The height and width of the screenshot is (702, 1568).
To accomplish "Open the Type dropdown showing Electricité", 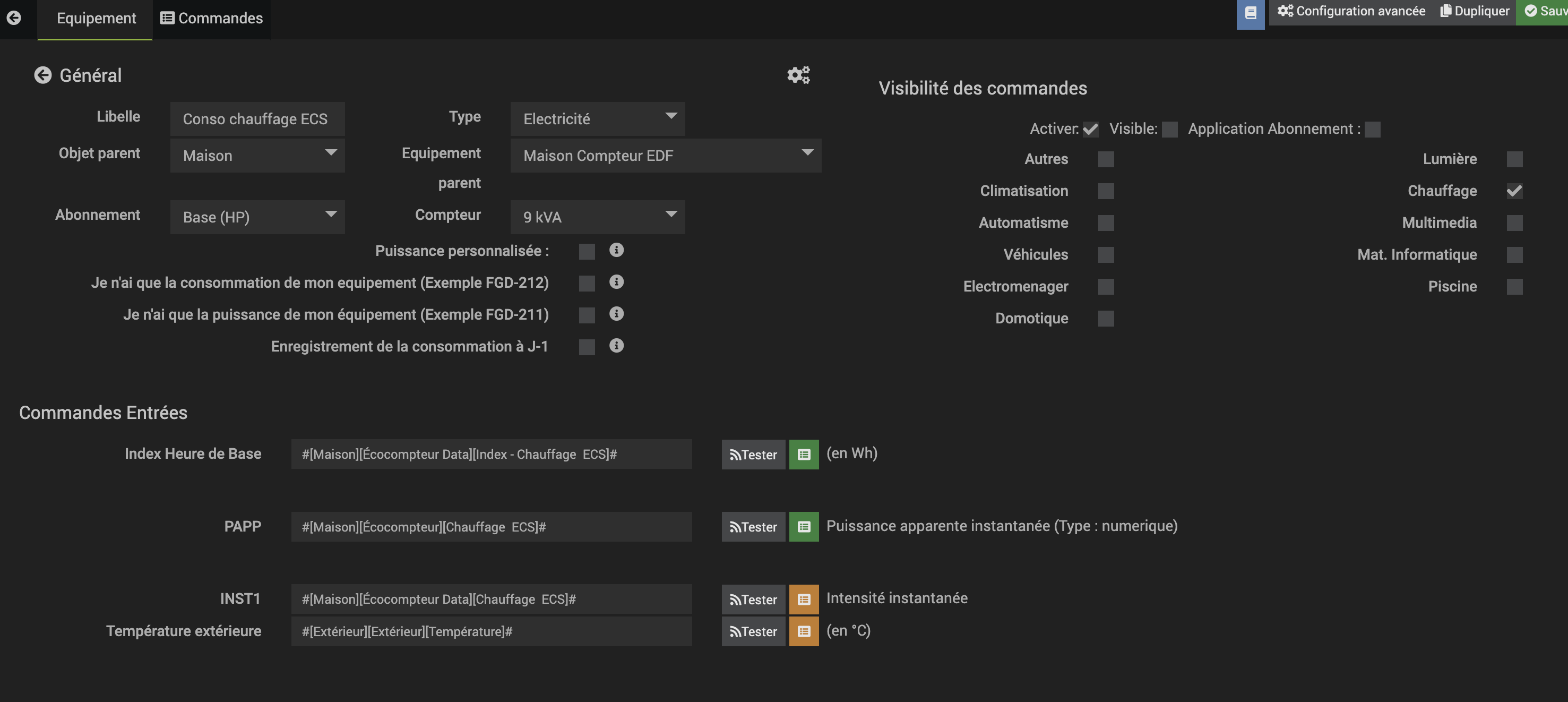I will pyautogui.click(x=598, y=119).
